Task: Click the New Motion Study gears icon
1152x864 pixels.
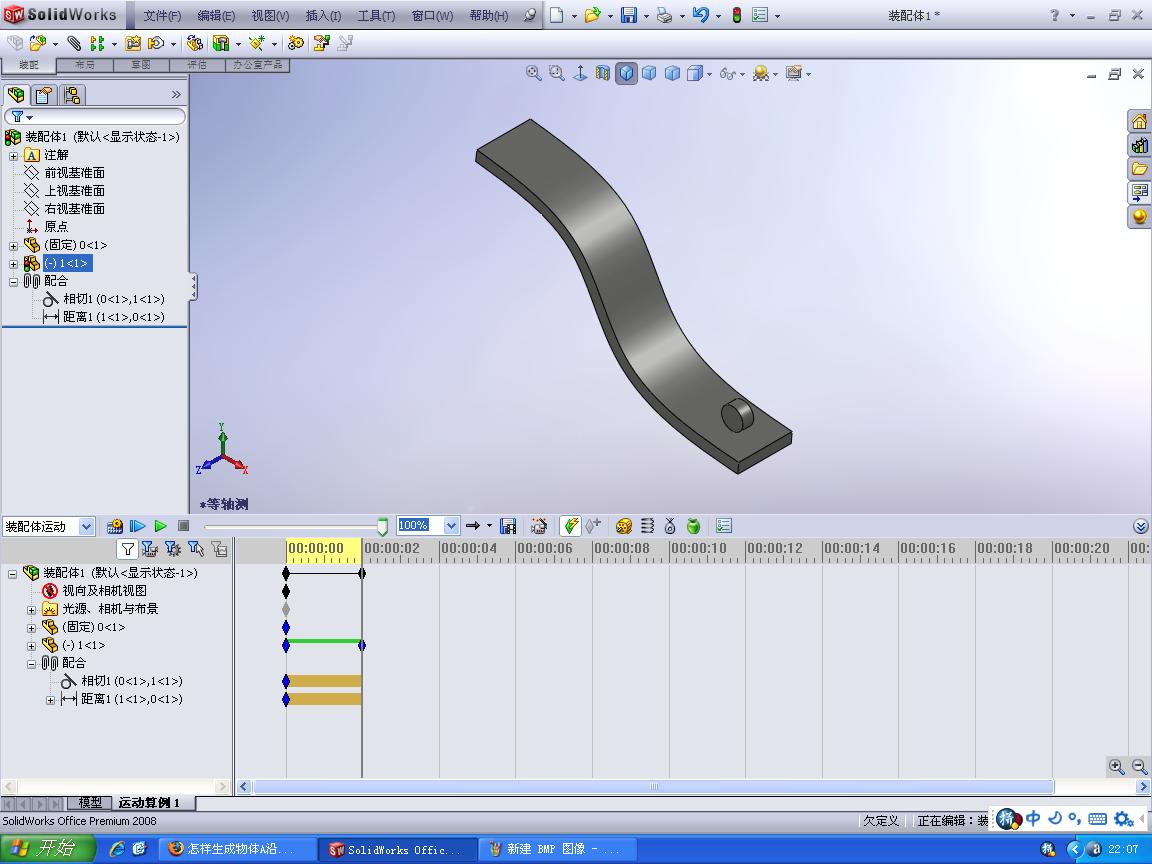Action: [296, 43]
